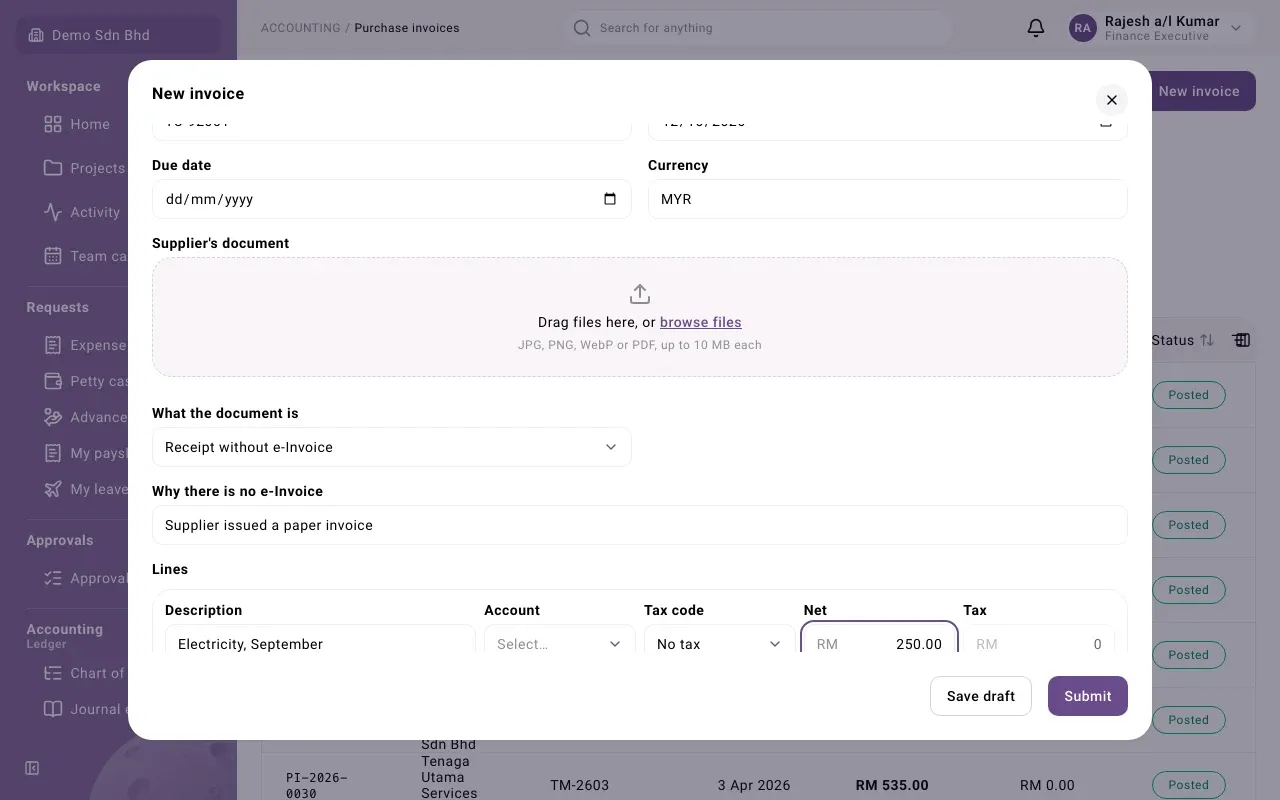
Task: Click the Advances icon in sidebar
Action: click(x=53, y=417)
